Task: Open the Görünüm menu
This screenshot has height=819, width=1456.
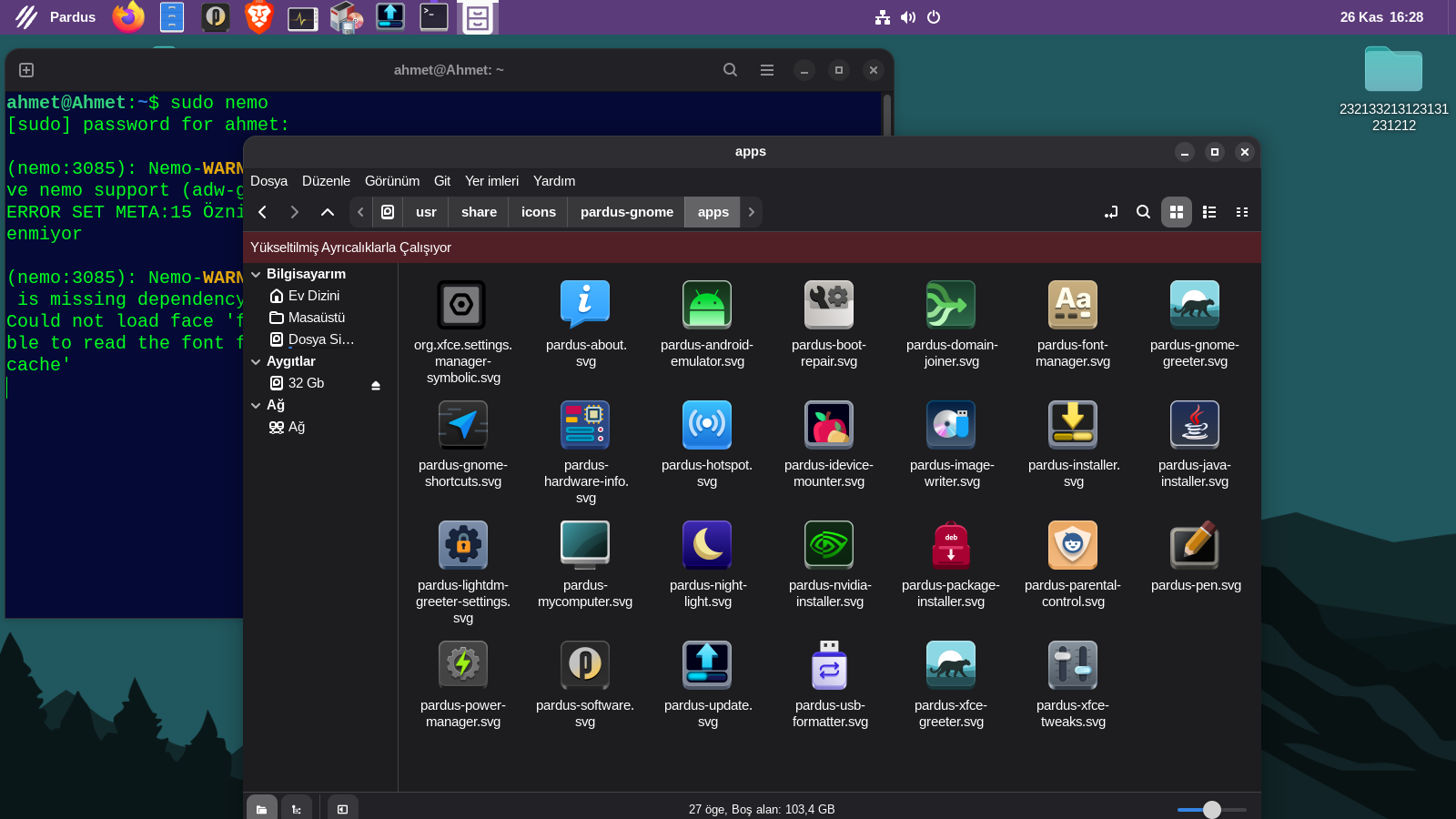Action: 391,181
